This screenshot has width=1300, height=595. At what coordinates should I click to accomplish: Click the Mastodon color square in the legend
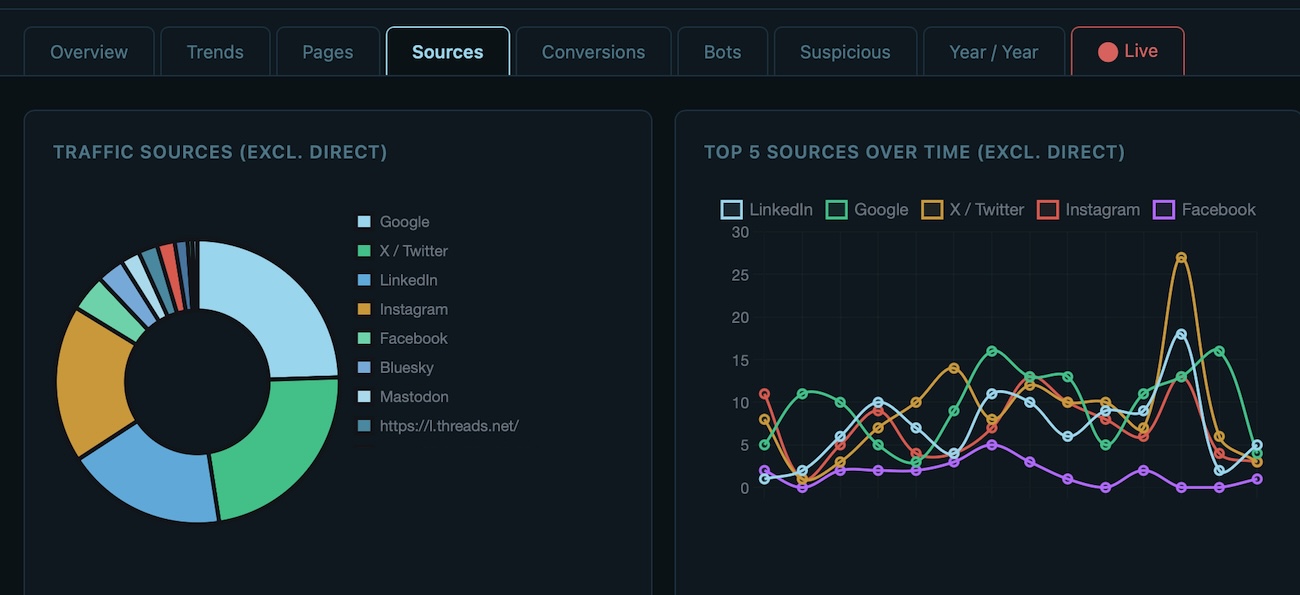coord(362,396)
